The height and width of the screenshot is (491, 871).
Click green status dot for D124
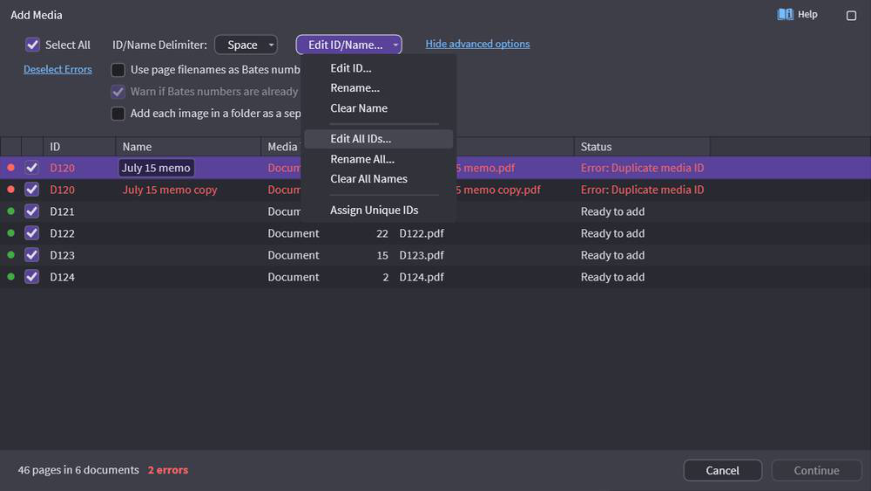click(11, 276)
